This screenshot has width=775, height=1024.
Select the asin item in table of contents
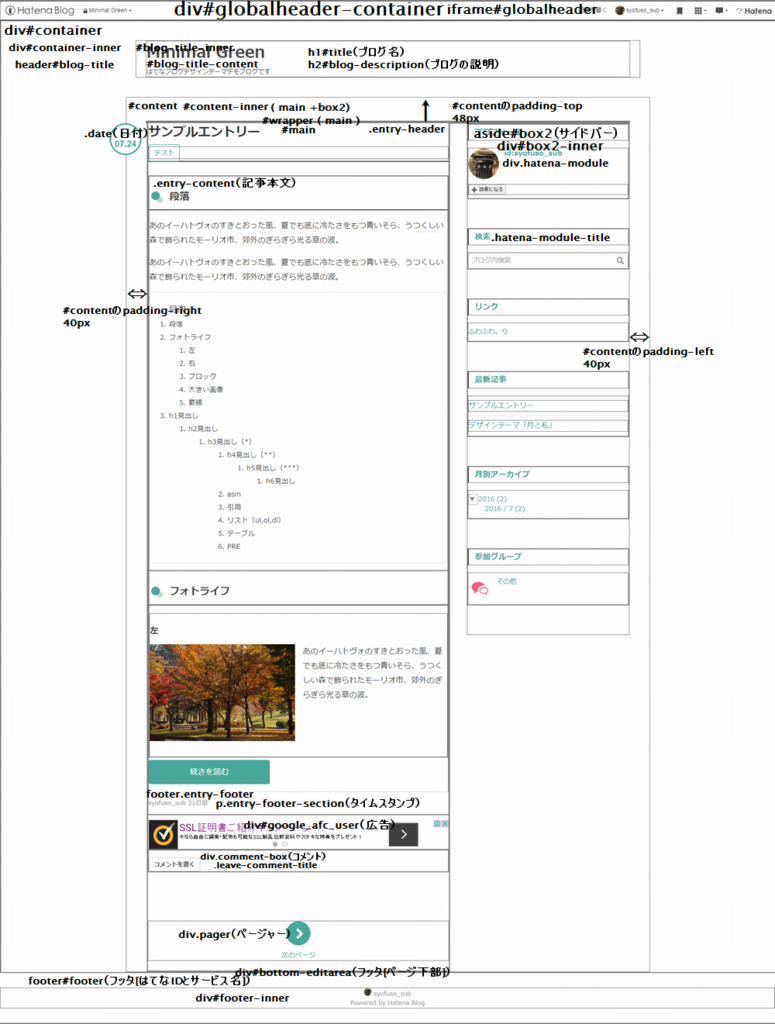coord(234,494)
